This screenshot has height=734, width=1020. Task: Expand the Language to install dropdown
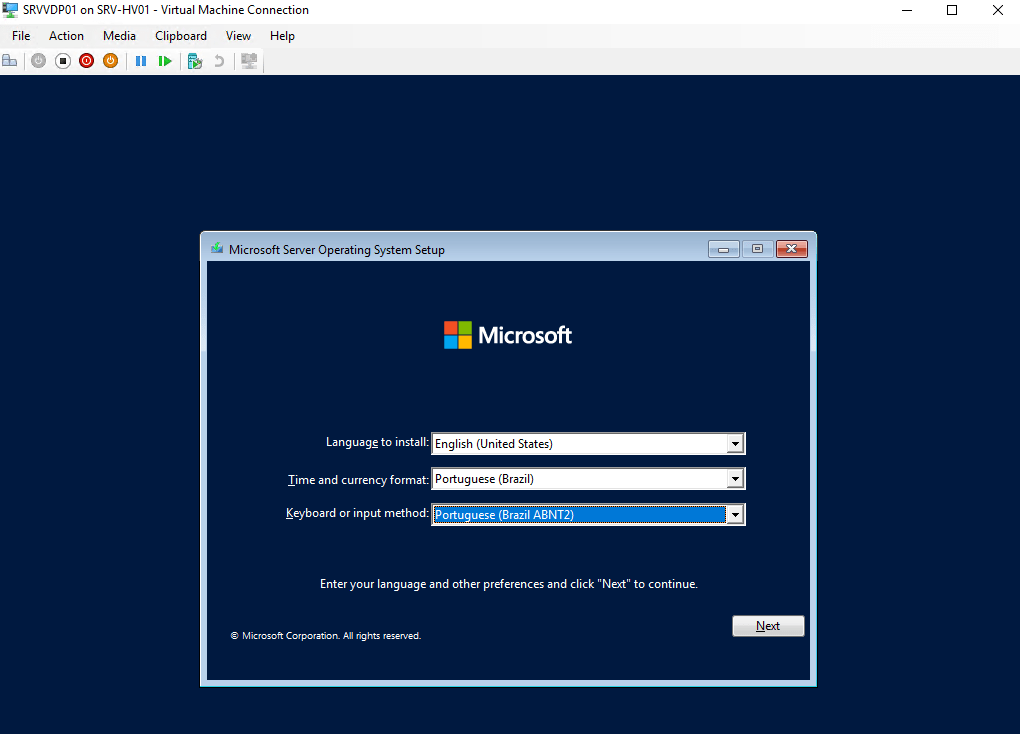pyautogui.click(x=735, y=444)
